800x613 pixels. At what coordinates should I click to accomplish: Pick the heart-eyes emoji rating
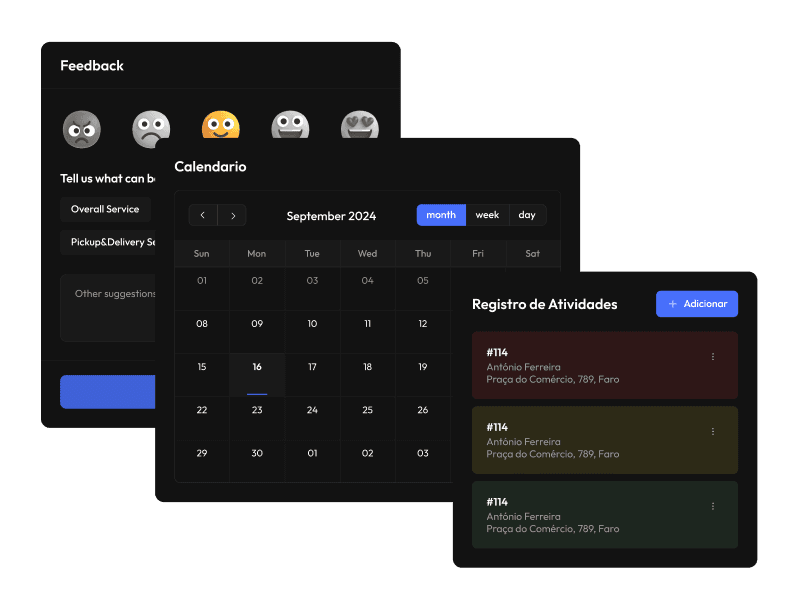point(359,126)
